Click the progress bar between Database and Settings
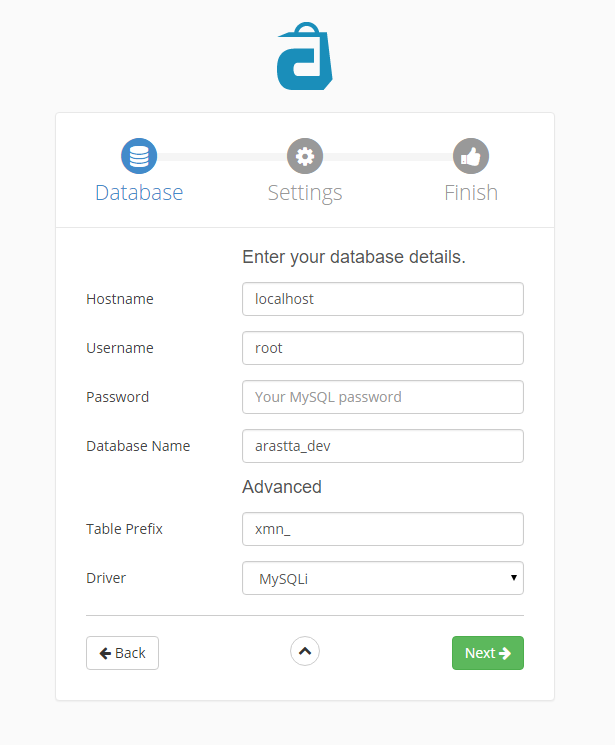The image size is (615, 745). 222,157
